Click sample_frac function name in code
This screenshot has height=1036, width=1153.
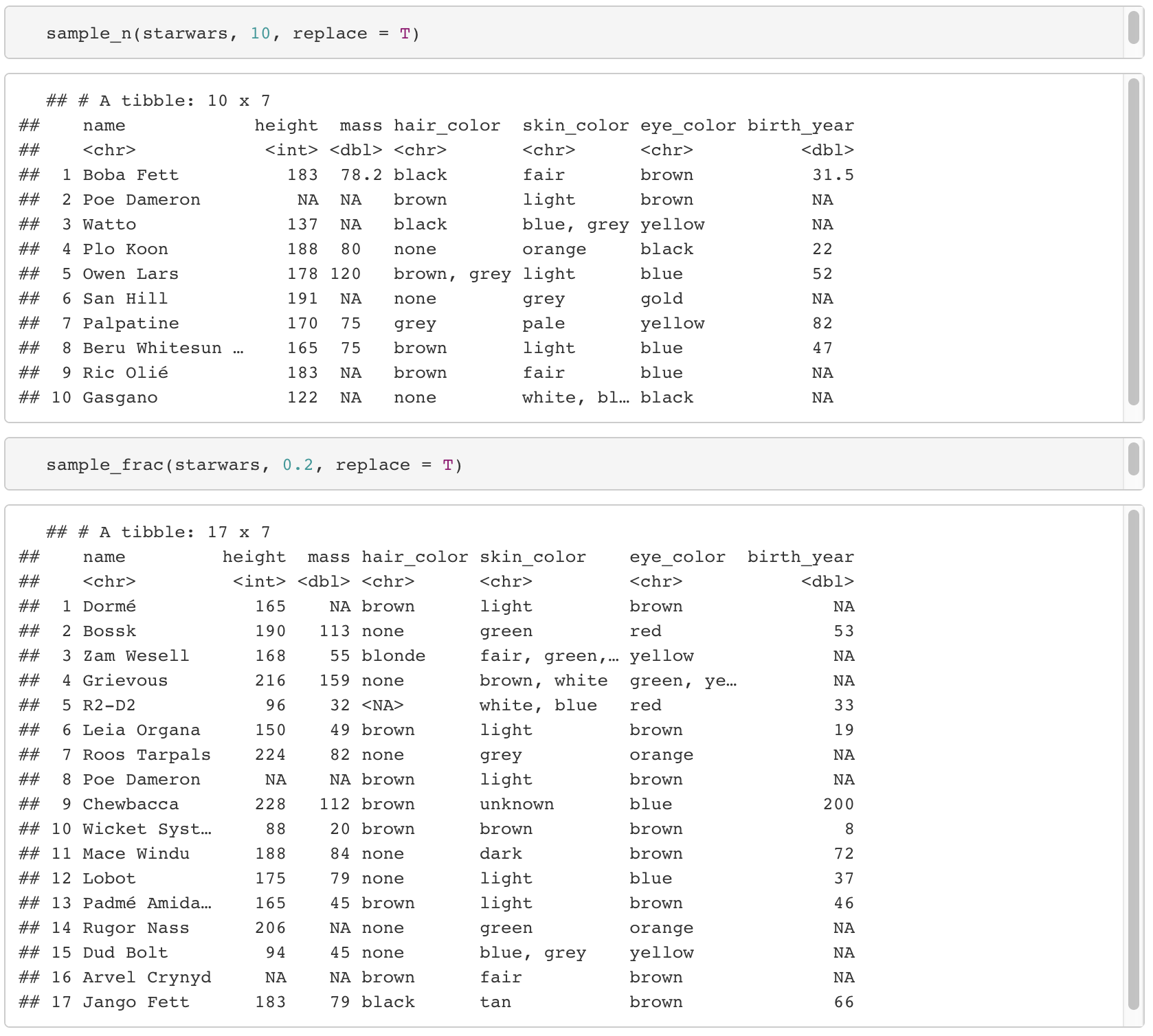[105, 465]
